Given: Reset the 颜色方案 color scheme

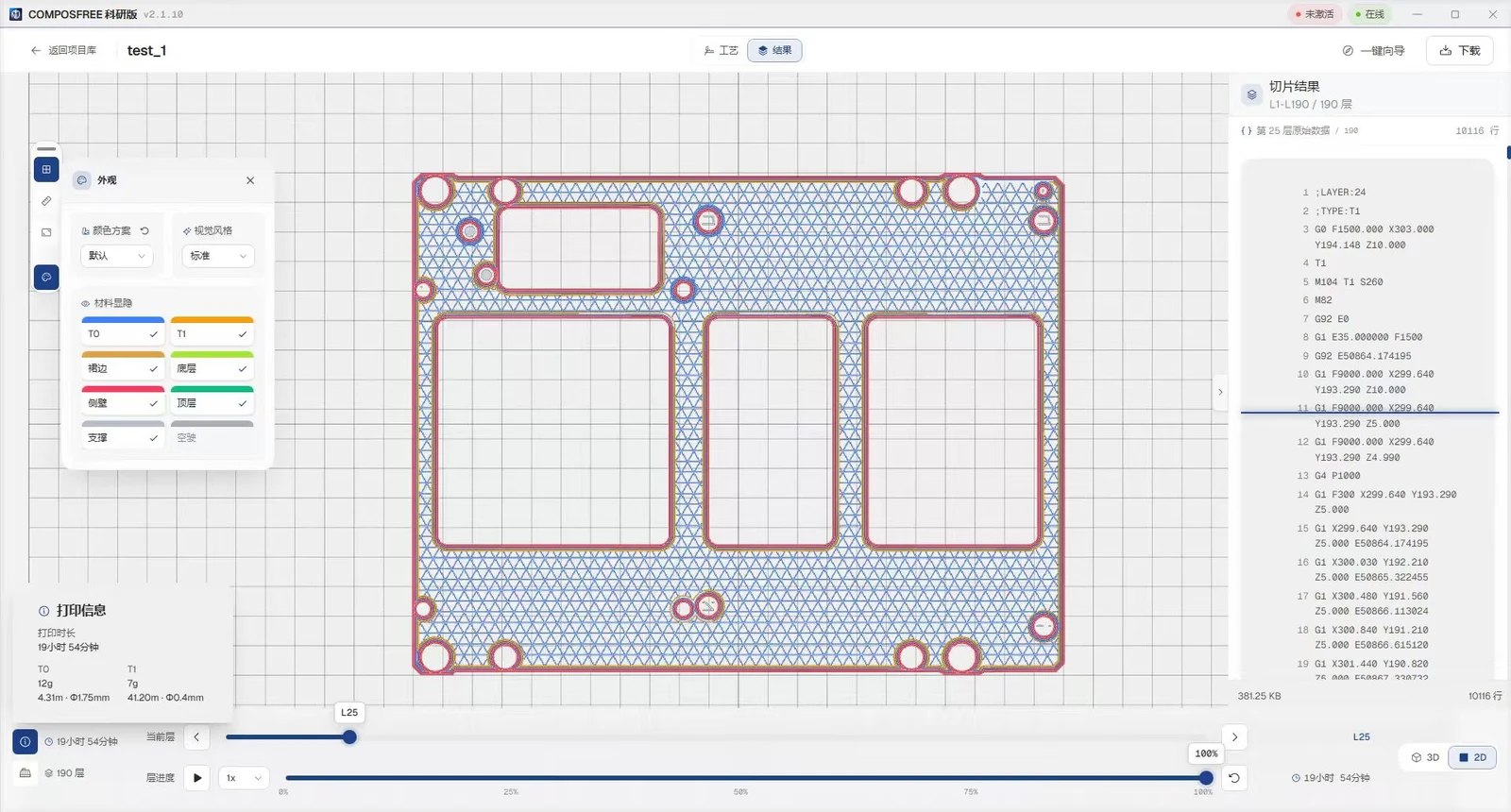Looking at the screenshot, I should pos(144,230).
